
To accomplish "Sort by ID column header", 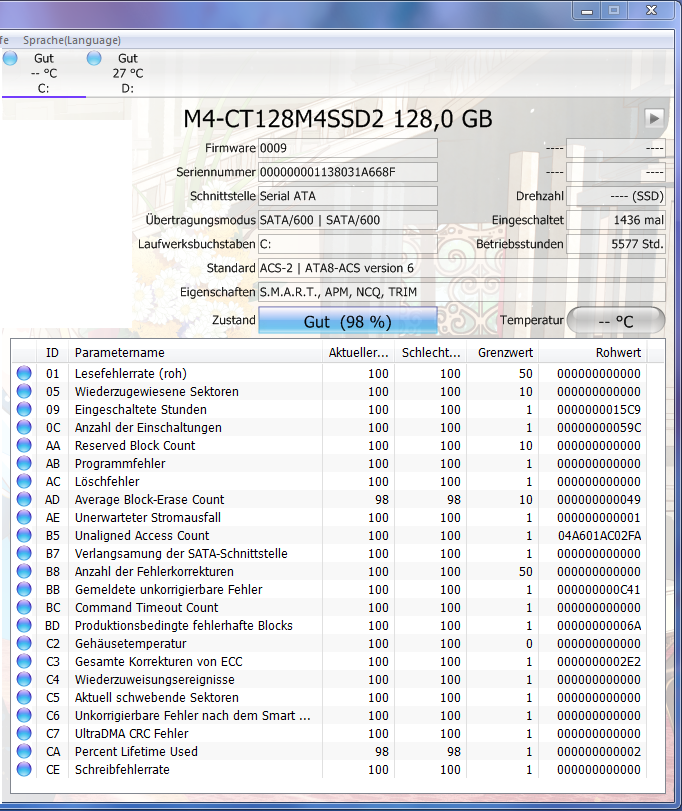I will click(52, 353).
